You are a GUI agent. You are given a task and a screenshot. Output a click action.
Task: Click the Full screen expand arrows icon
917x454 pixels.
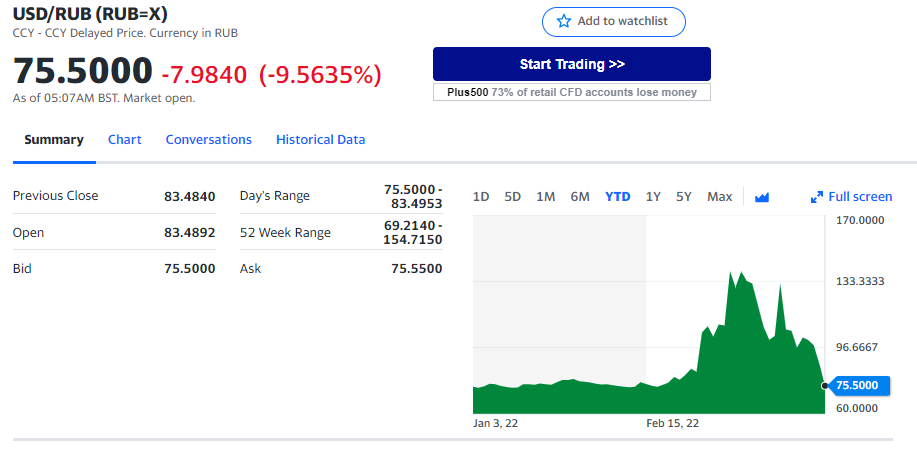coord(817,197)
